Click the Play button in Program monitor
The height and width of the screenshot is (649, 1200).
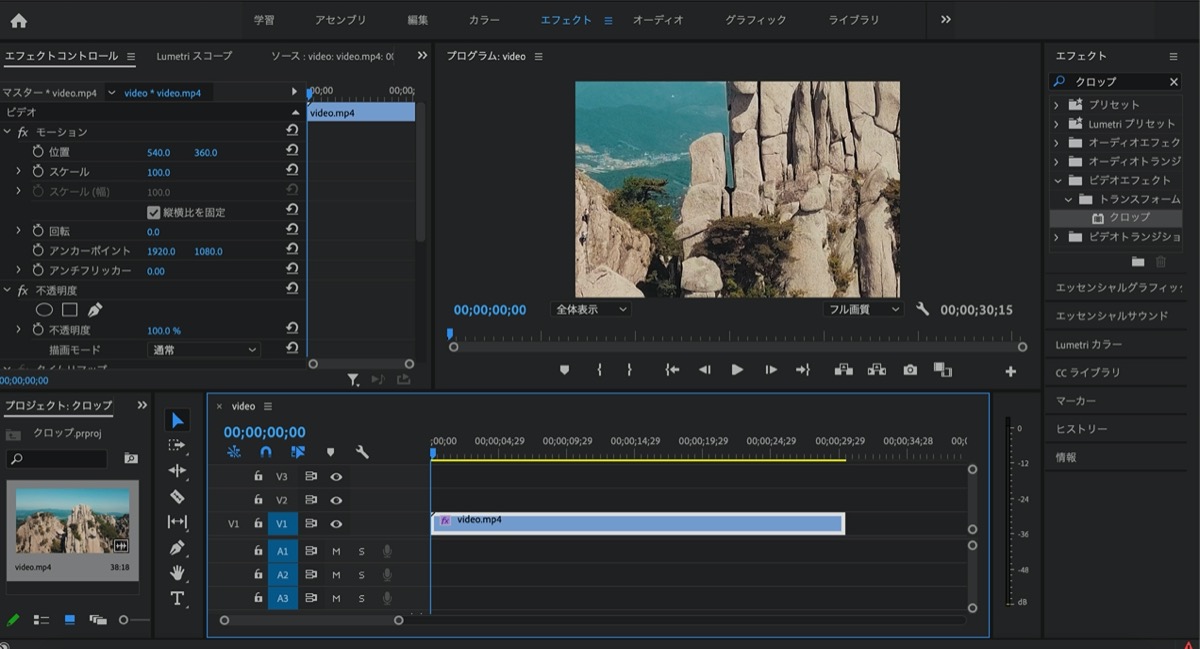[x=737, y=370]
